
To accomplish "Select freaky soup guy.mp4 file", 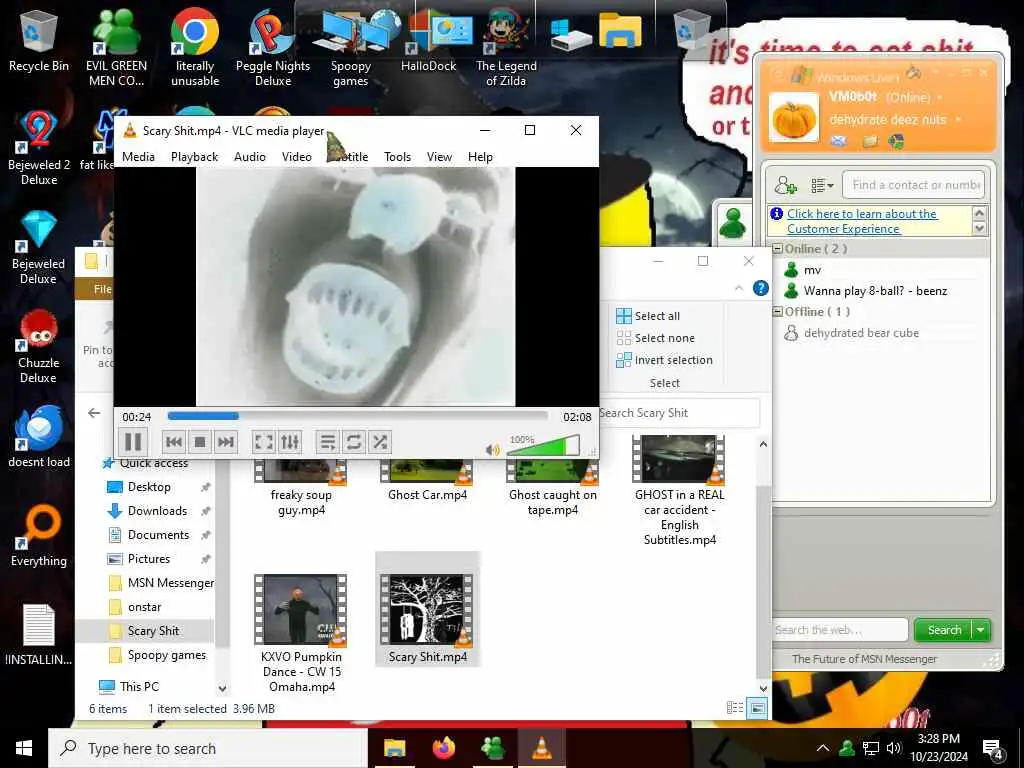I will coord(301,490).
